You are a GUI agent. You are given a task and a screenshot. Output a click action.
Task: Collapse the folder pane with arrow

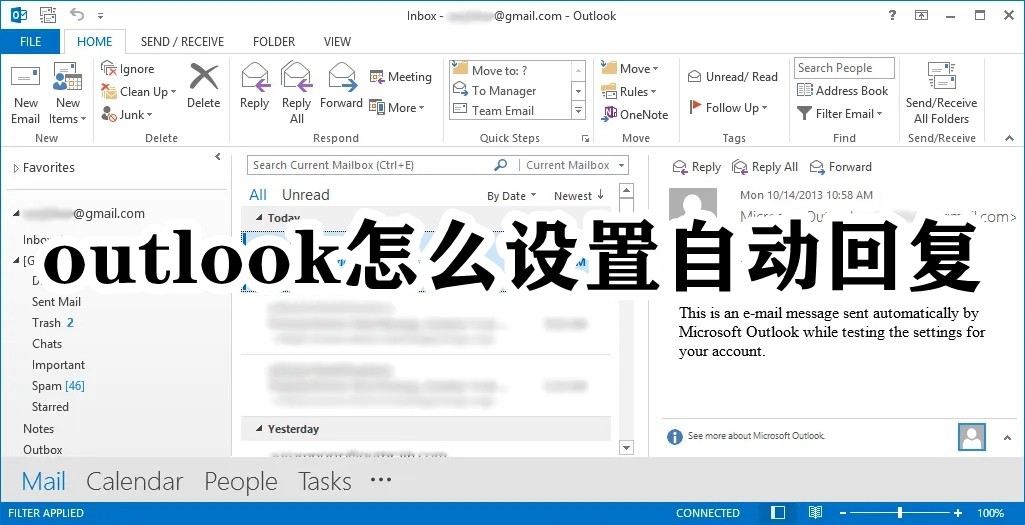(218, 157)
